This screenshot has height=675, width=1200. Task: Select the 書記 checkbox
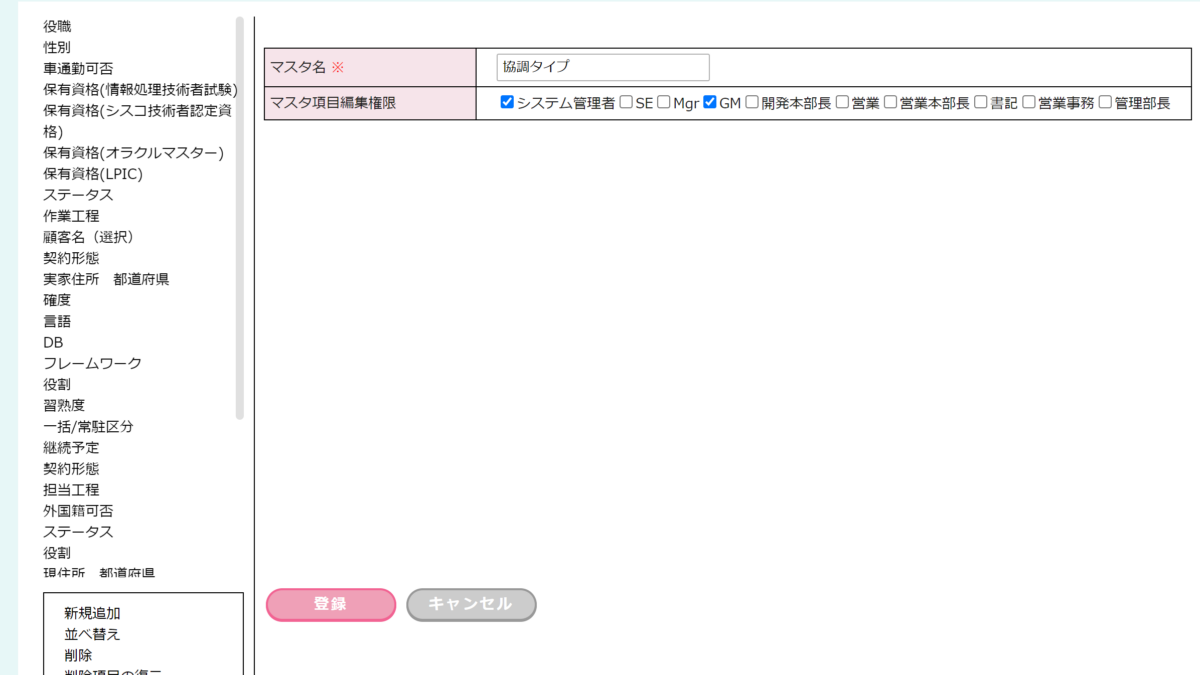(x=981, y=102)
